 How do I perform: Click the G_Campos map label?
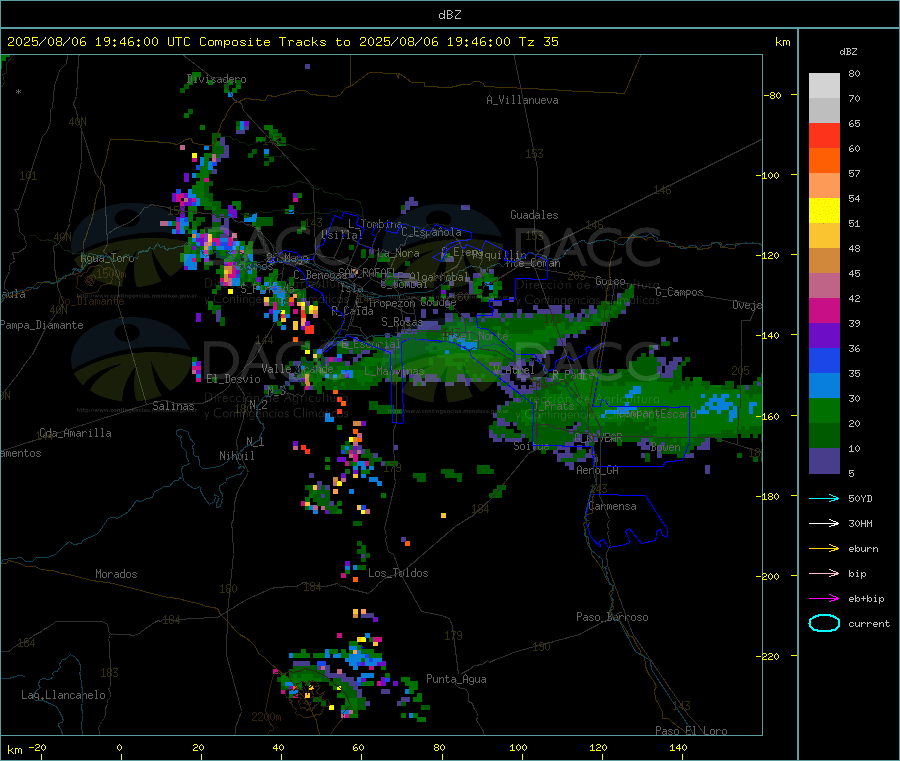[x=679, y=292]
